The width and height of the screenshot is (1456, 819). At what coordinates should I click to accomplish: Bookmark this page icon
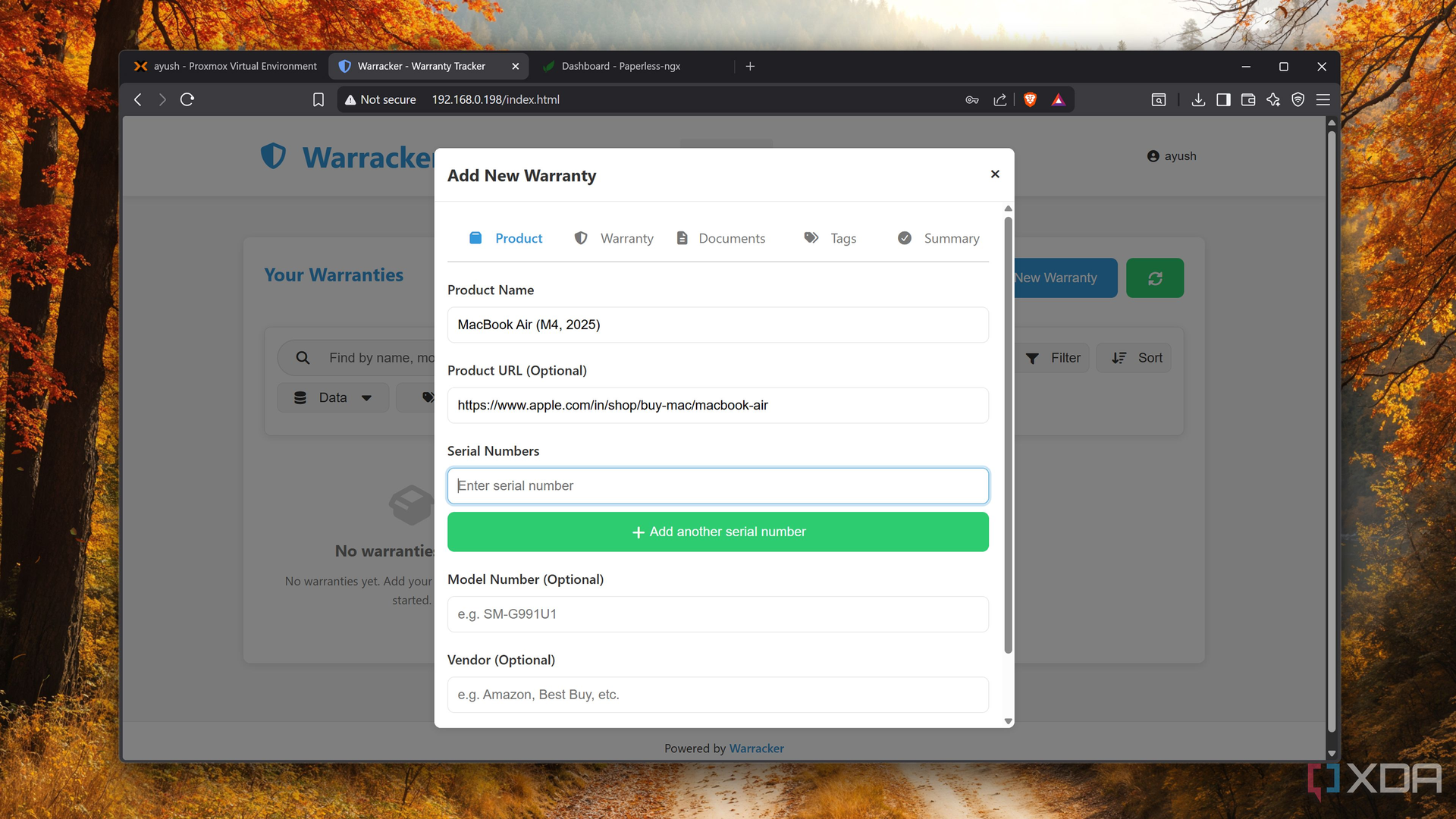coord(318,99)
